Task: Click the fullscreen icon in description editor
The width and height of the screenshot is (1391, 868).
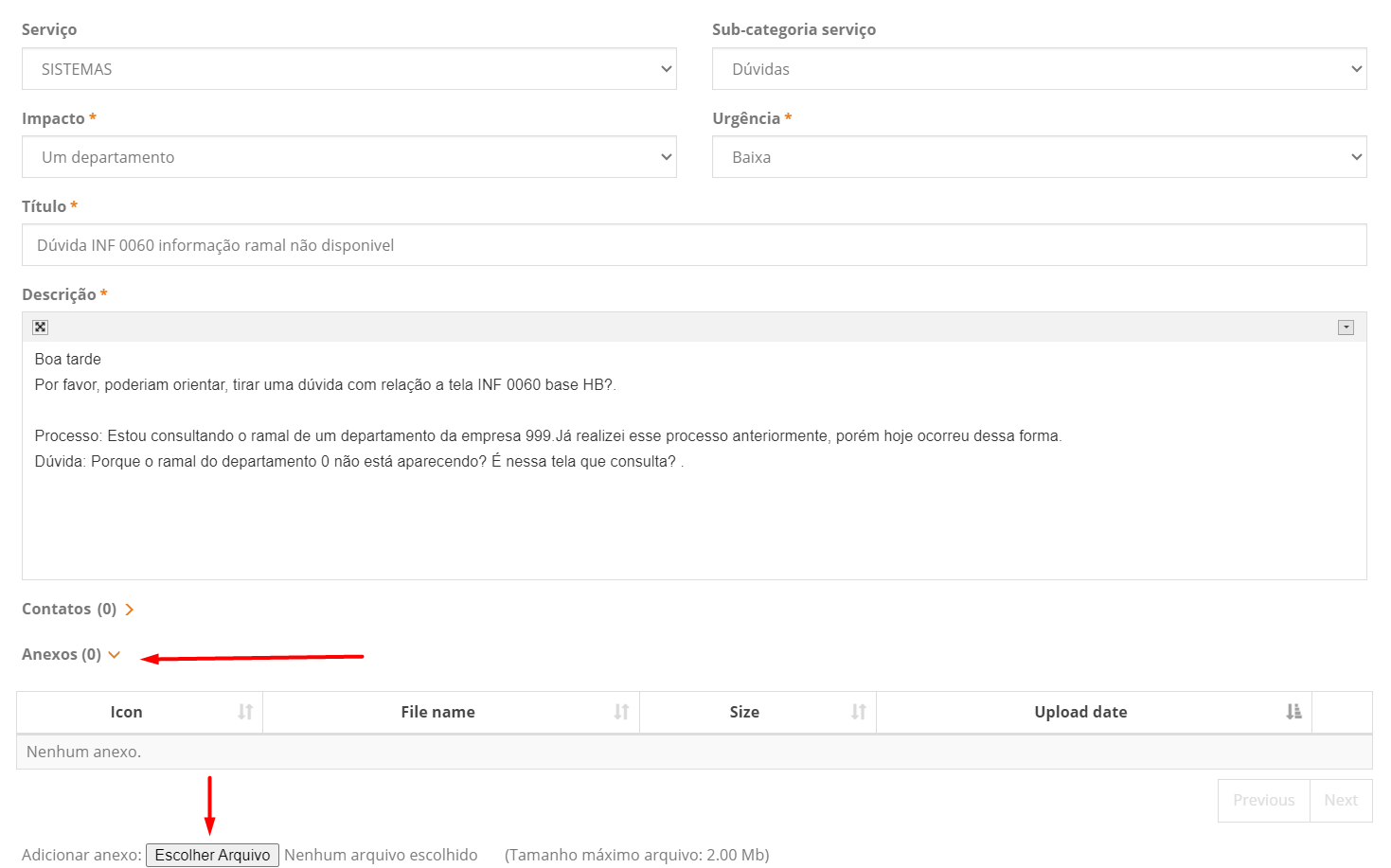Action: point(40,328)
